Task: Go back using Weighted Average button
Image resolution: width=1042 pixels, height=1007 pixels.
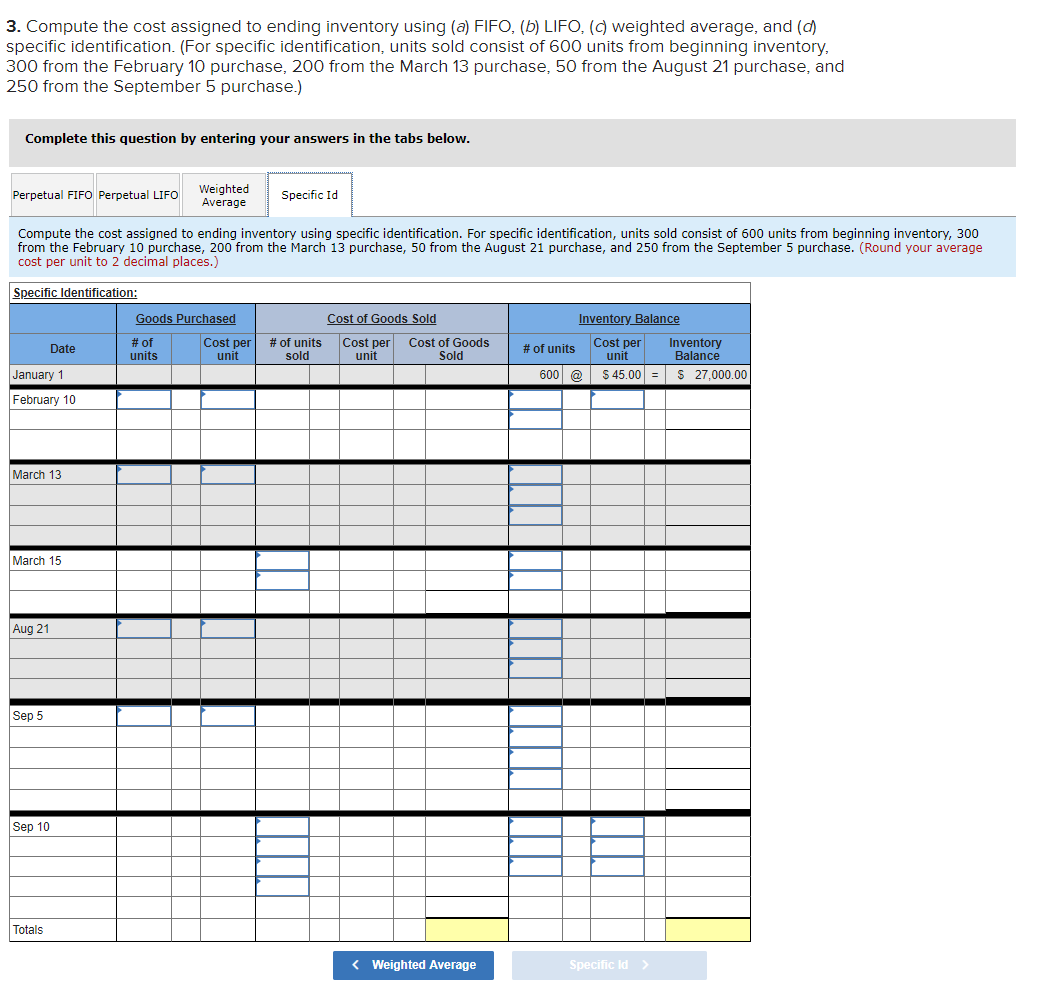Action: click(x=413, y=965)
